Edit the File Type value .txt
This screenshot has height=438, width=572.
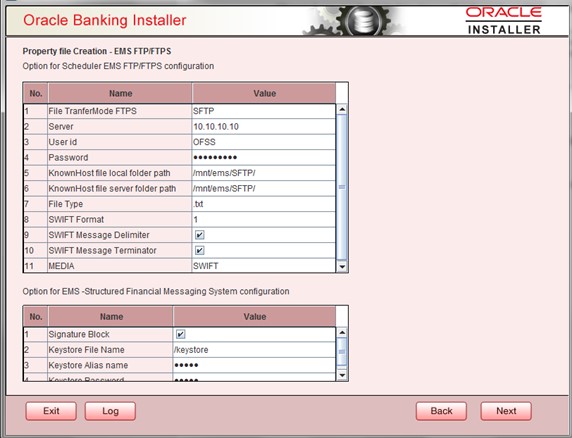click(263, 204)
